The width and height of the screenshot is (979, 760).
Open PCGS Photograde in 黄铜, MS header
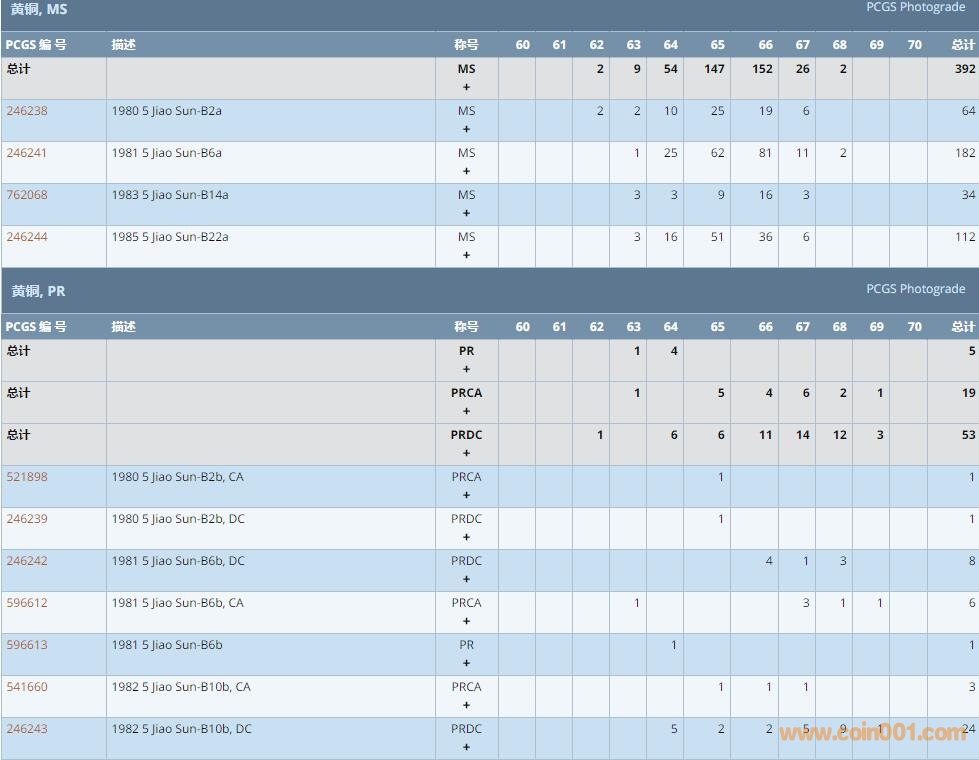(915, 7)
